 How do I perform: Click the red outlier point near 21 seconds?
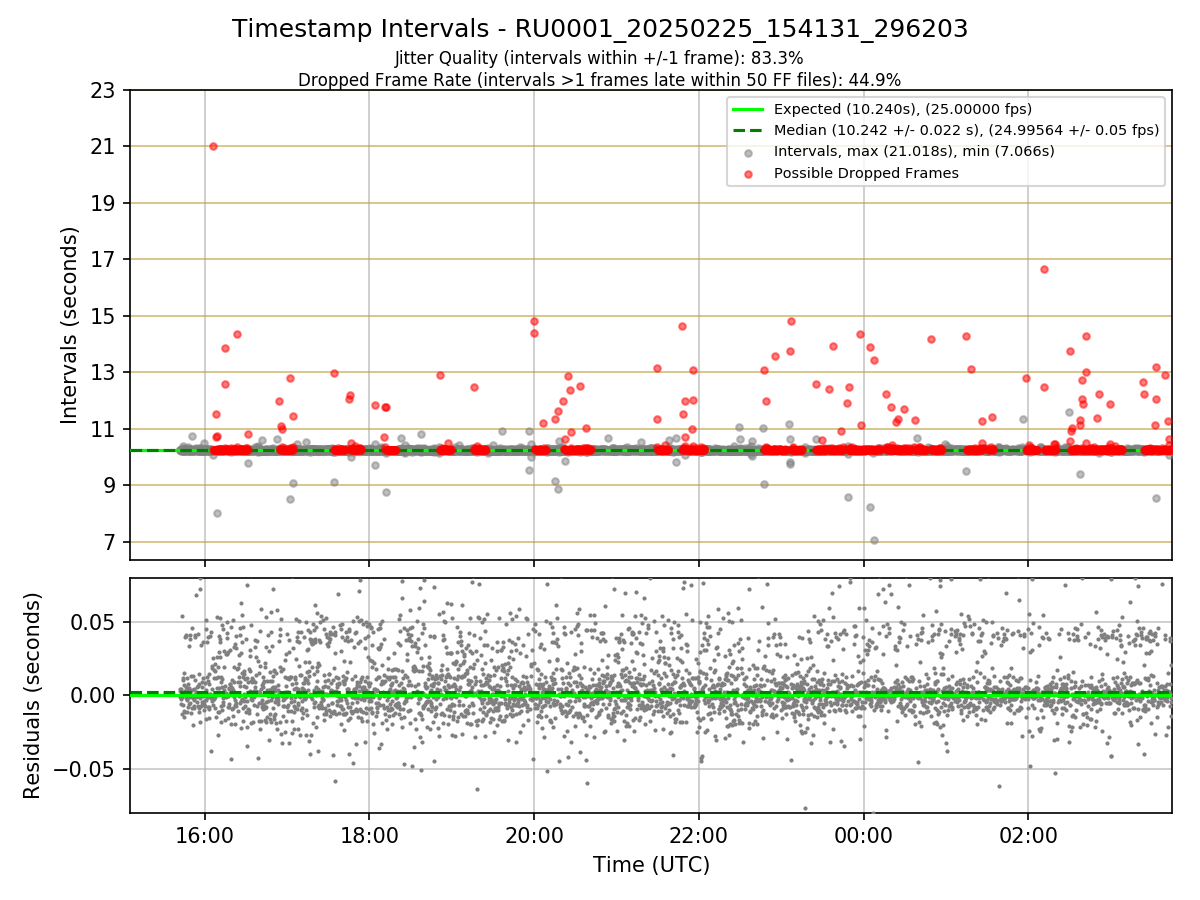(213, 146)
